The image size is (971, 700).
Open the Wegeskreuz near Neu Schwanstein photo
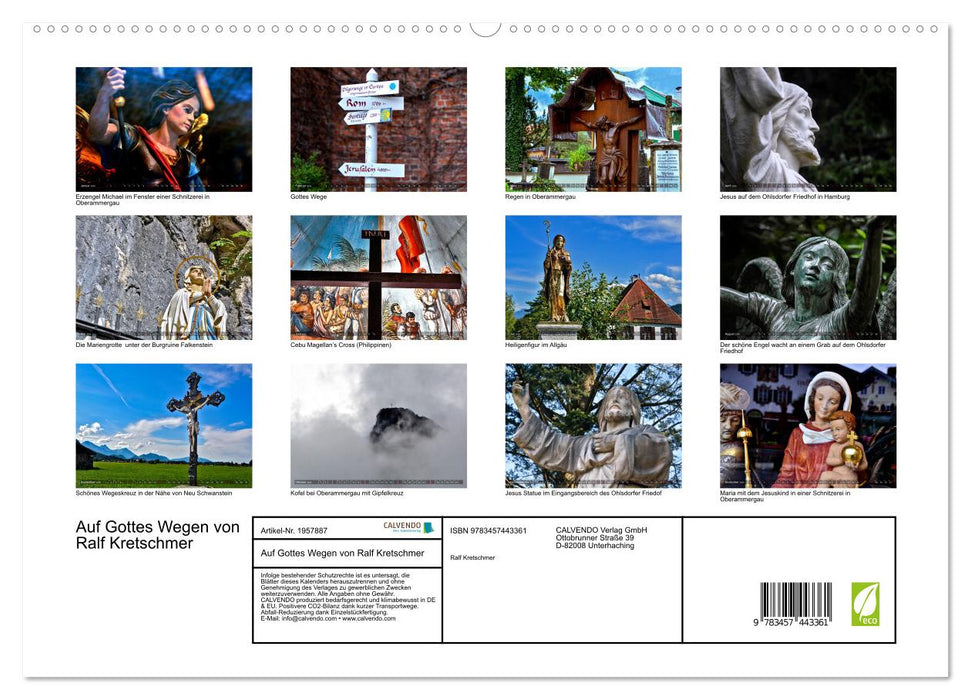click(164, 425)
